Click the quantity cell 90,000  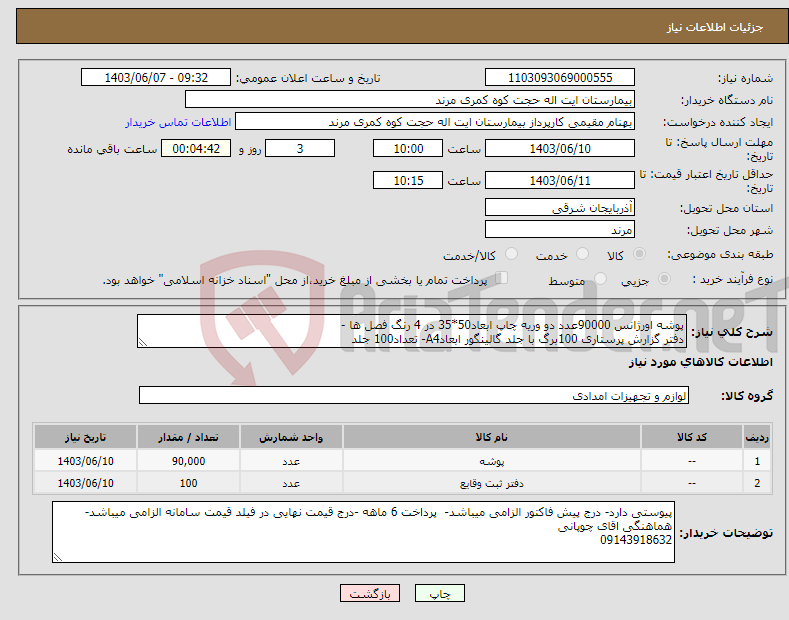point(188,461)
